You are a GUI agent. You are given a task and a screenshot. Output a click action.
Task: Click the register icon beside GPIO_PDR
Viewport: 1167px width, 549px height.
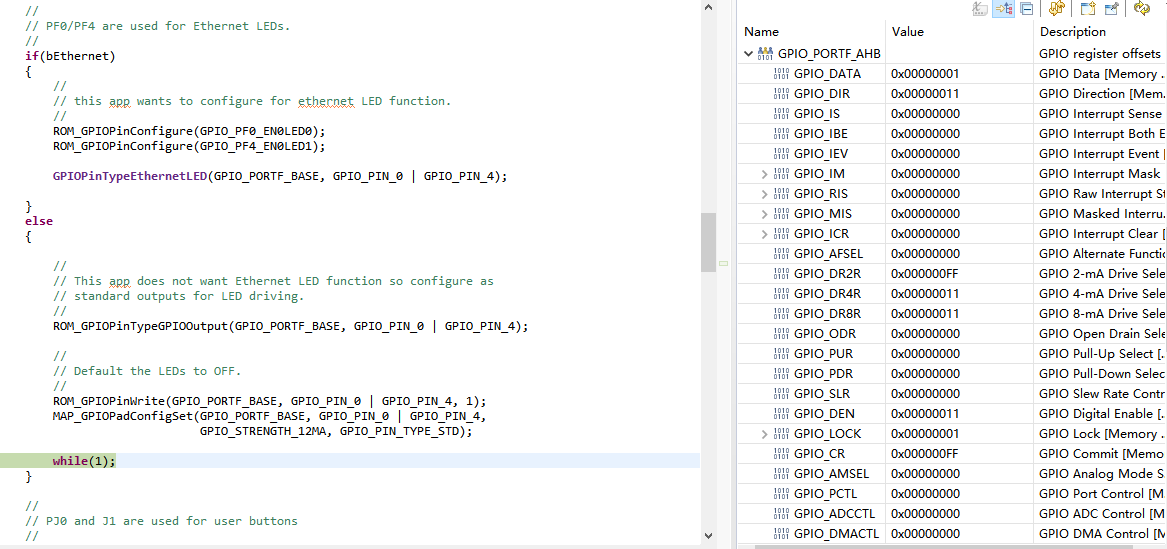[781, 373]
